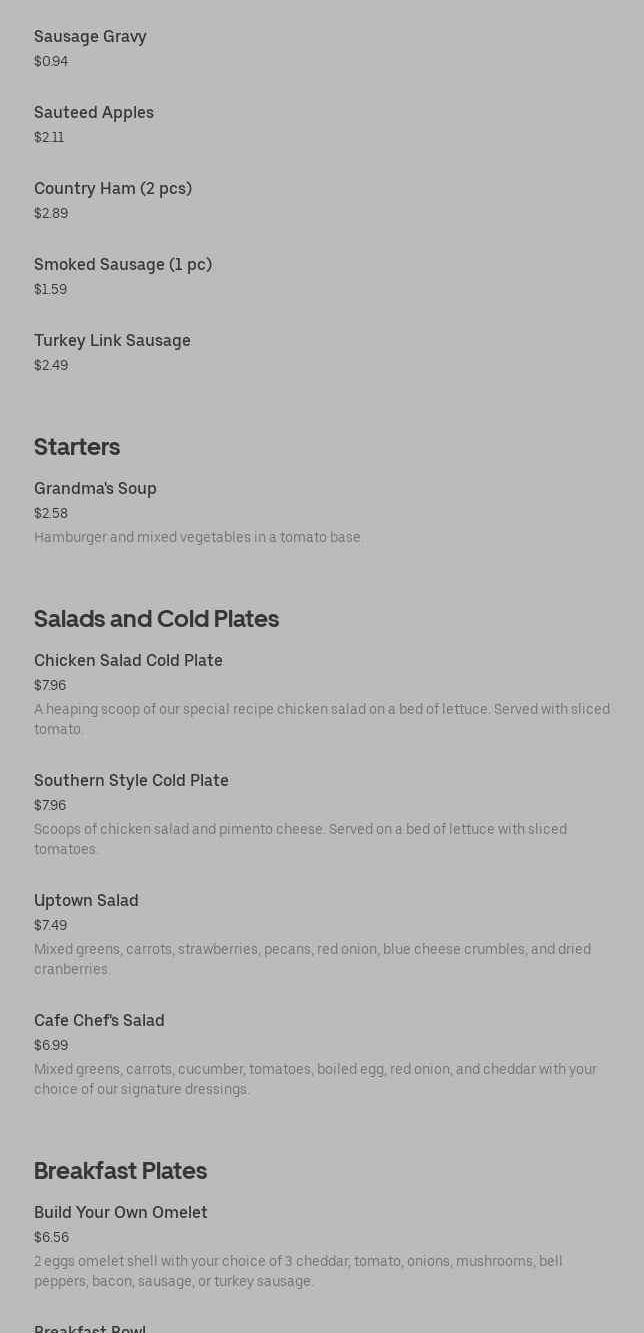Open Southern Style Cold Plate item
Image resolution: width=644 pixels, height=1333 pixels.
click(131, 781)
